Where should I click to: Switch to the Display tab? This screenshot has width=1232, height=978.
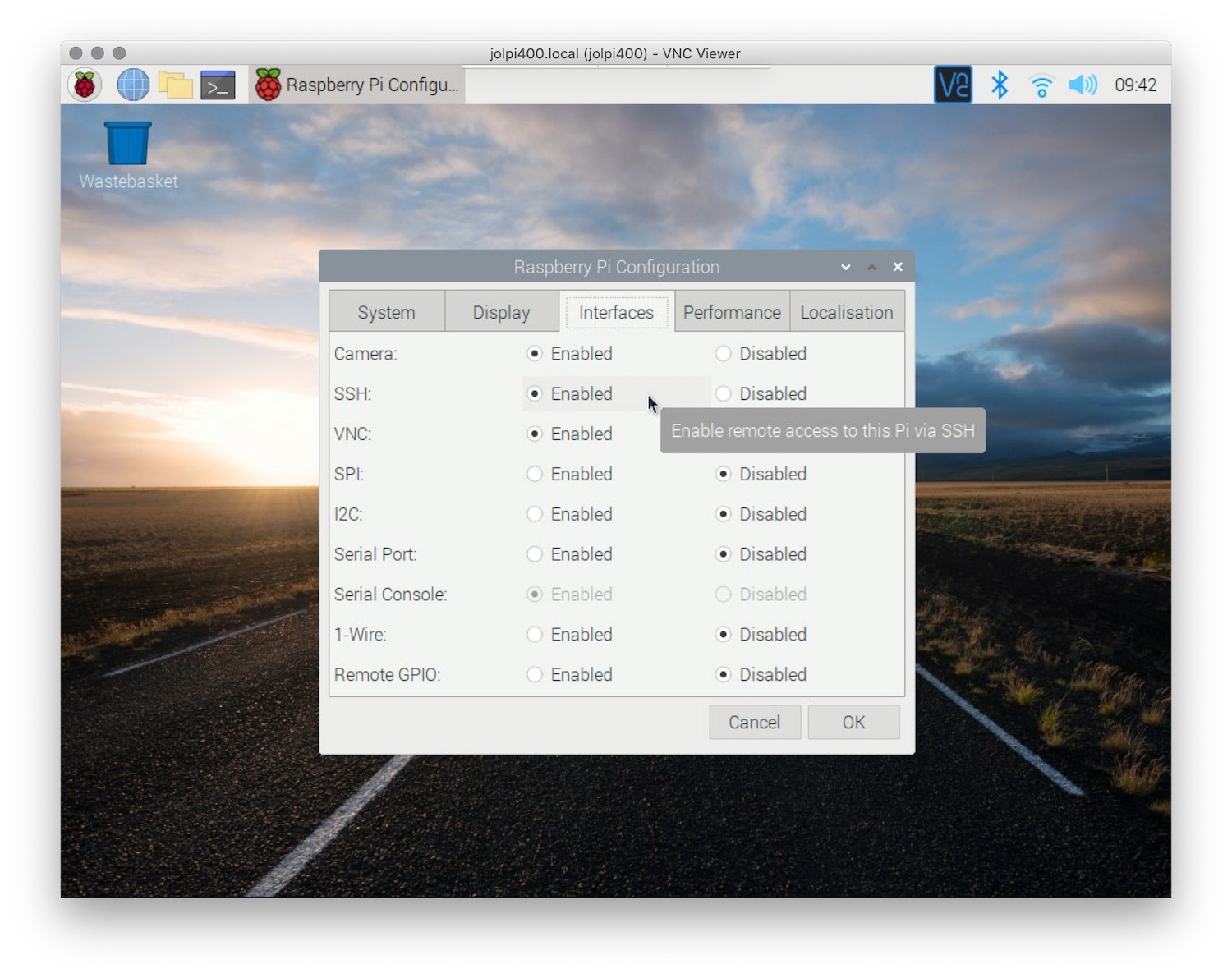coord(501,312)
